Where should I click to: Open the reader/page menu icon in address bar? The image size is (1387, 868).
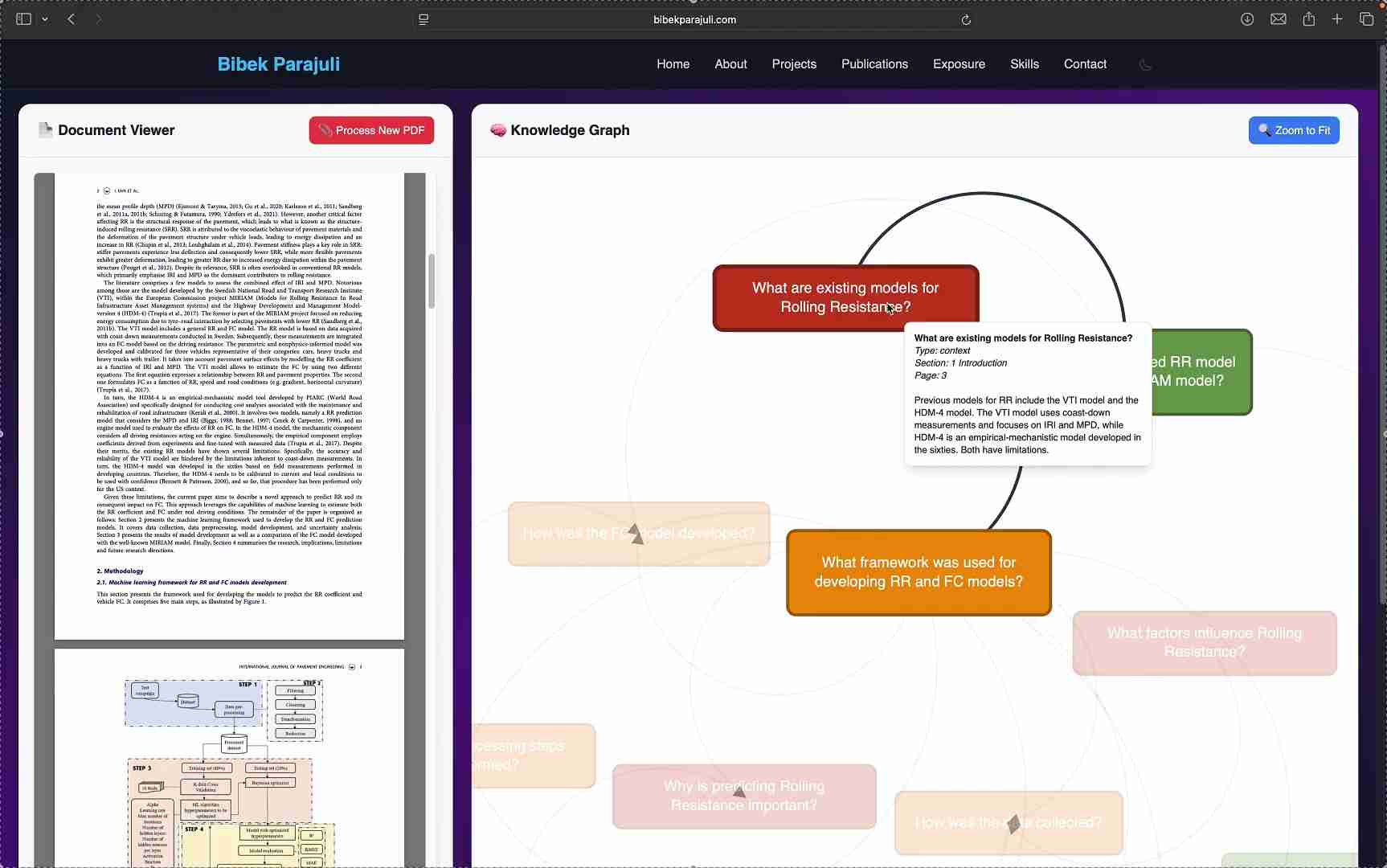point(423,20)
